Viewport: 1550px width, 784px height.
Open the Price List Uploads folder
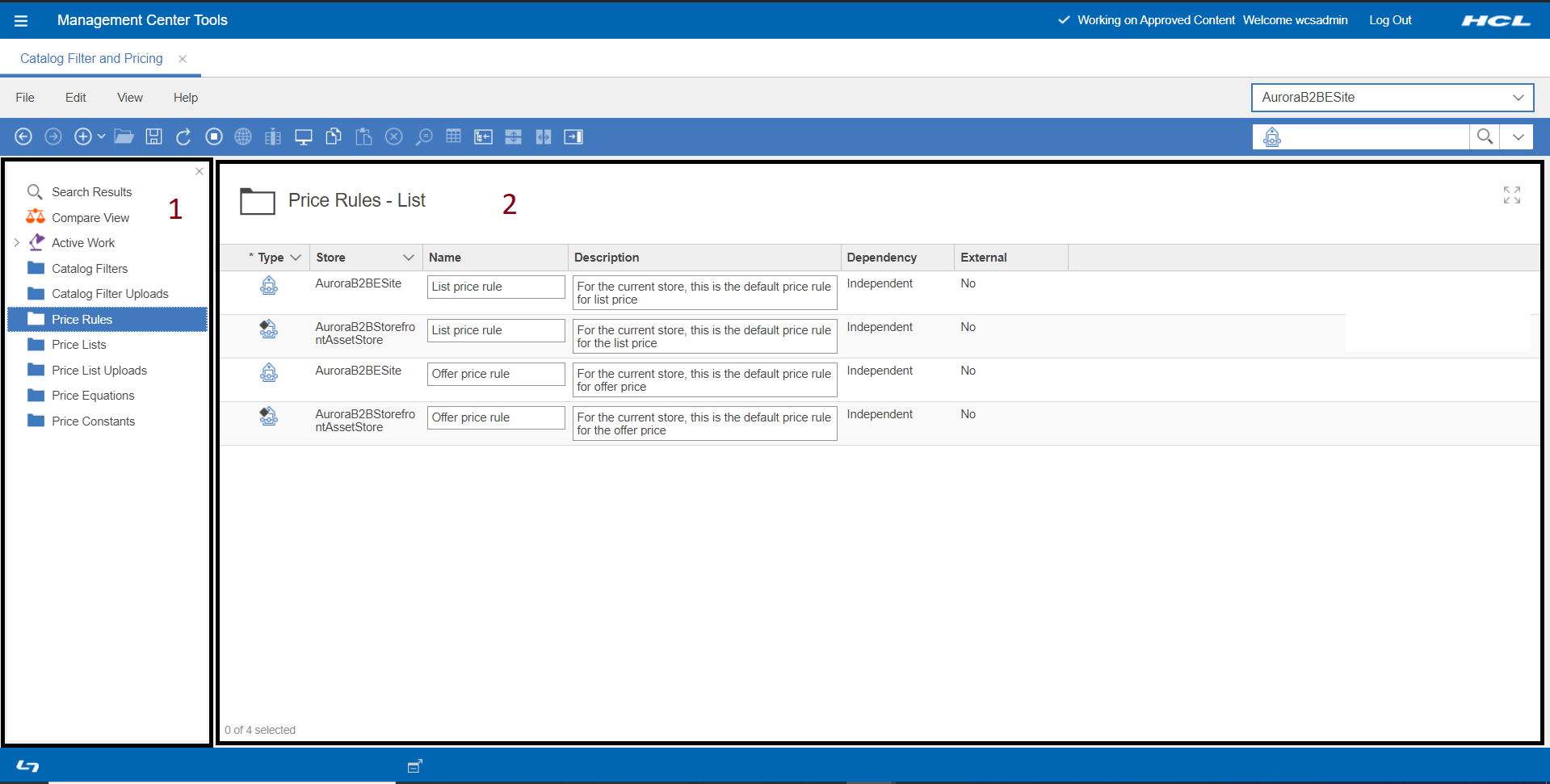click(99, 371)
